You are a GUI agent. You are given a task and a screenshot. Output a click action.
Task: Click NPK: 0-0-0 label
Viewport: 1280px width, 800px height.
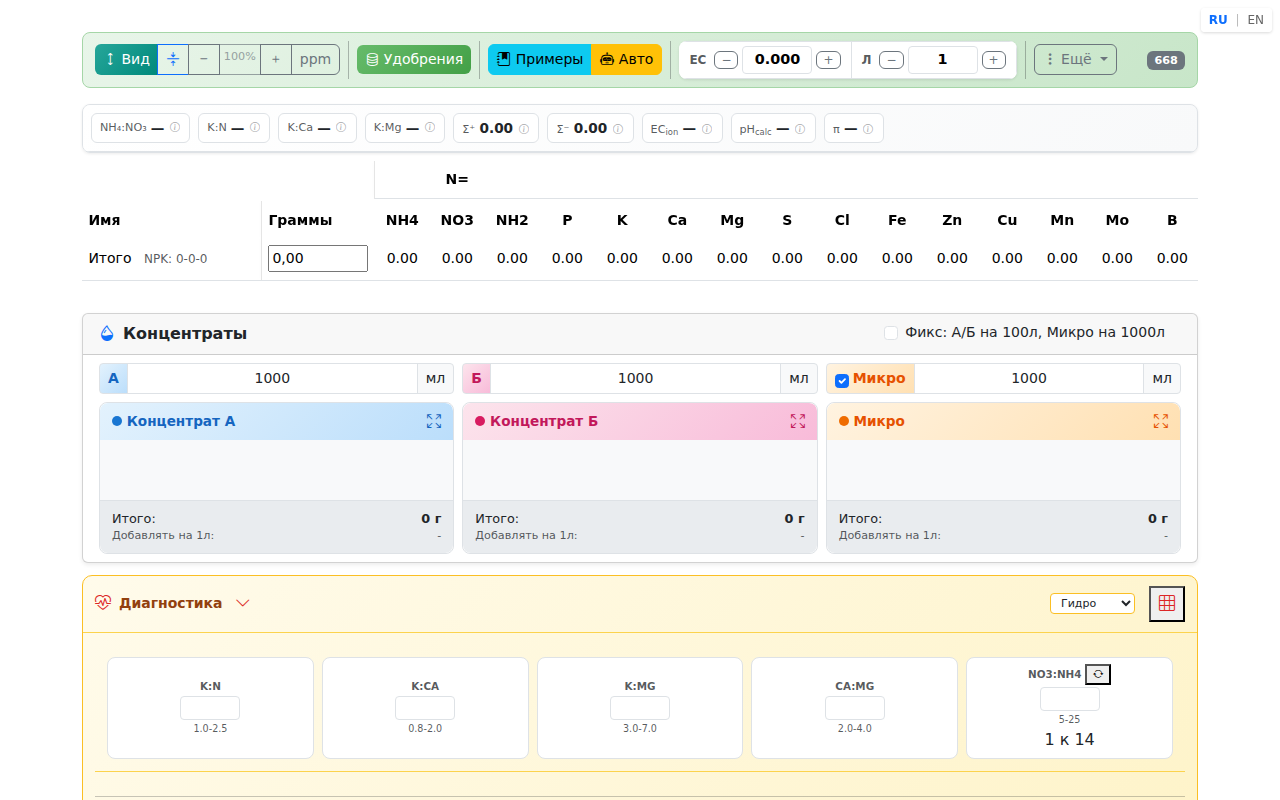tap(176, 259)
